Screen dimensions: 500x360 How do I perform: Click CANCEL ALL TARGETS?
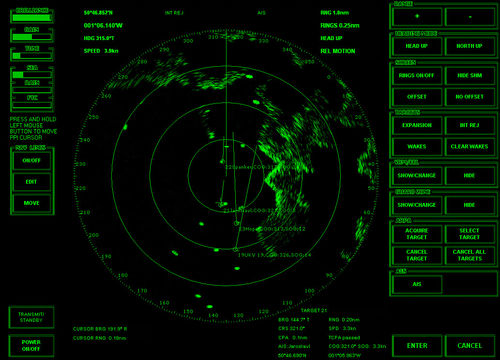[470, 255]
